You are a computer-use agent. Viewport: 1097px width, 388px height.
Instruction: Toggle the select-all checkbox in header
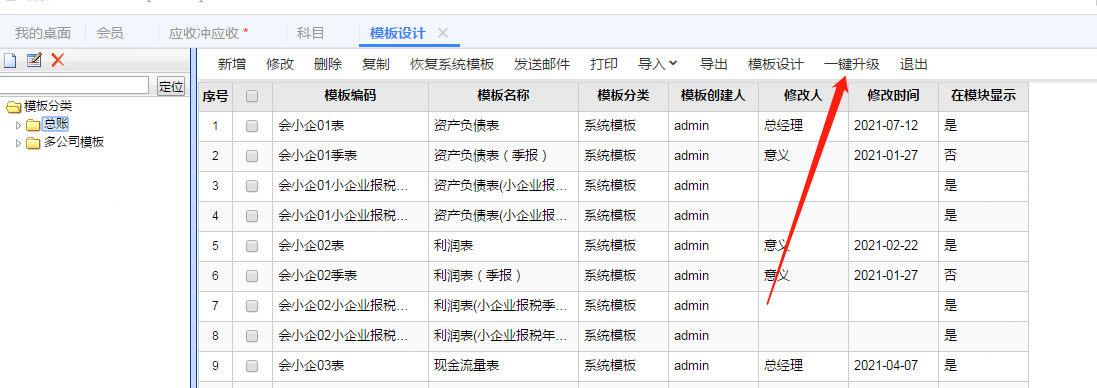coord(252,96)
